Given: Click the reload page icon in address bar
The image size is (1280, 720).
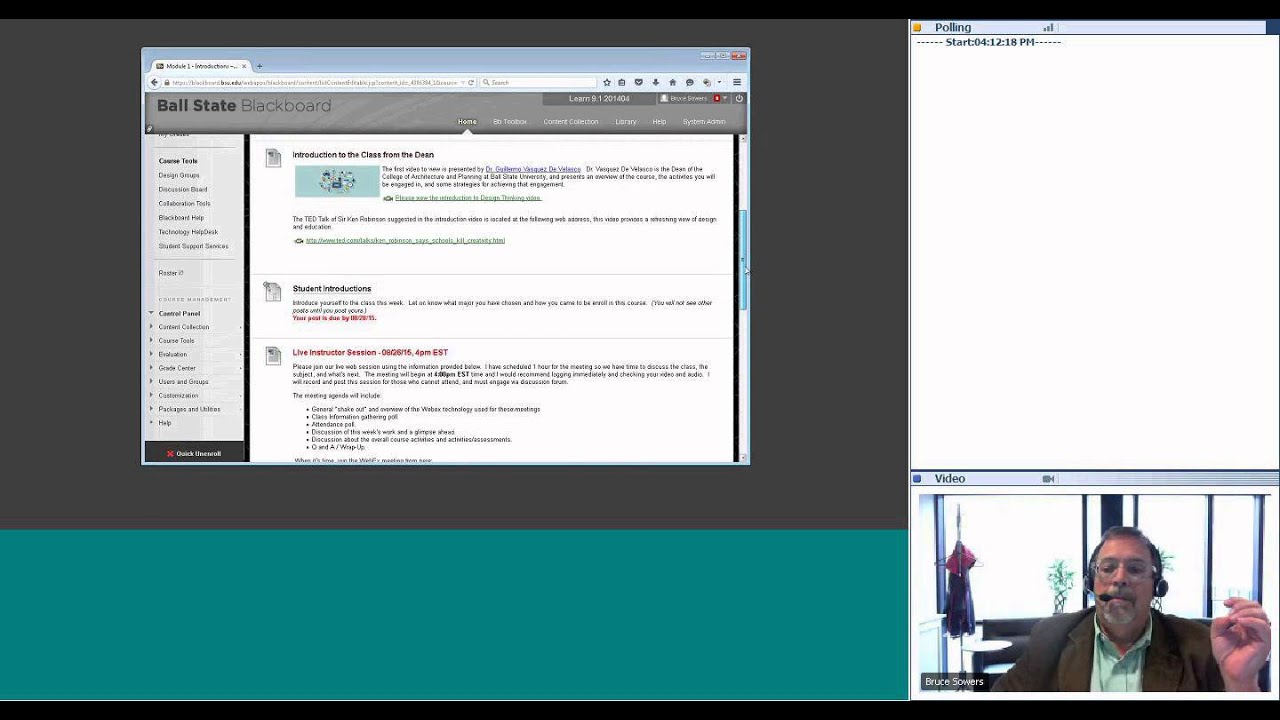Looking at the screenshot, I should click(x=472, y=82).
